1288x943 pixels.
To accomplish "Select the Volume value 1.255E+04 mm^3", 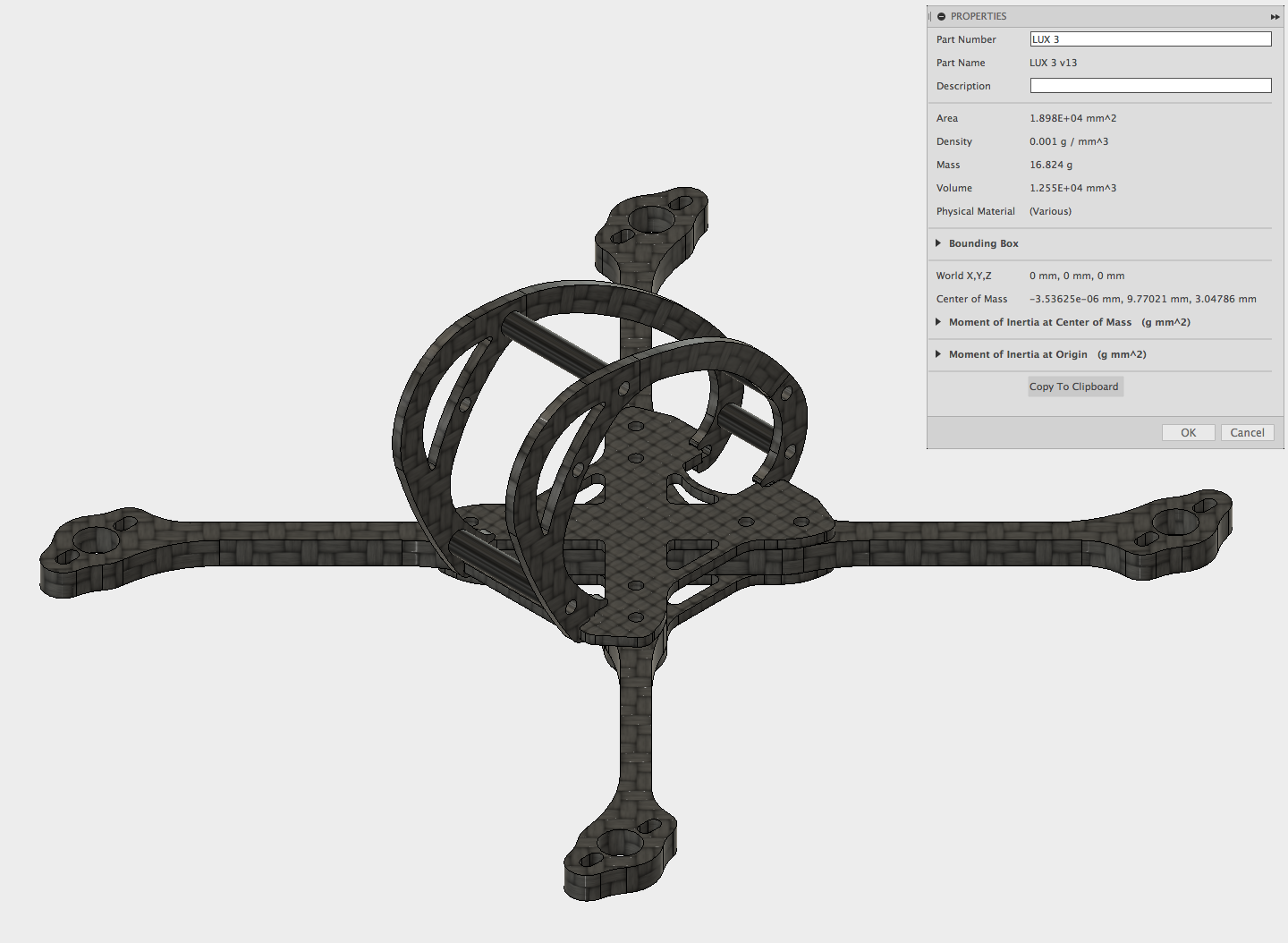I will [x=1072, y=188].
